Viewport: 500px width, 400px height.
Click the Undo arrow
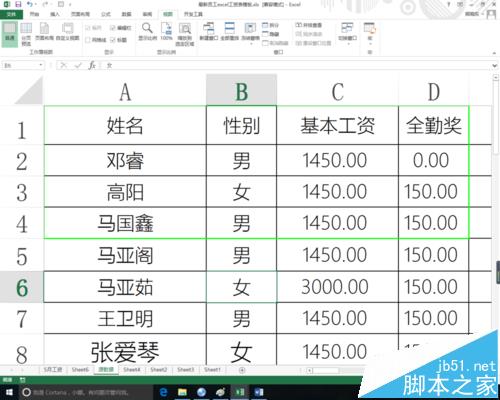tap(30, 4)
